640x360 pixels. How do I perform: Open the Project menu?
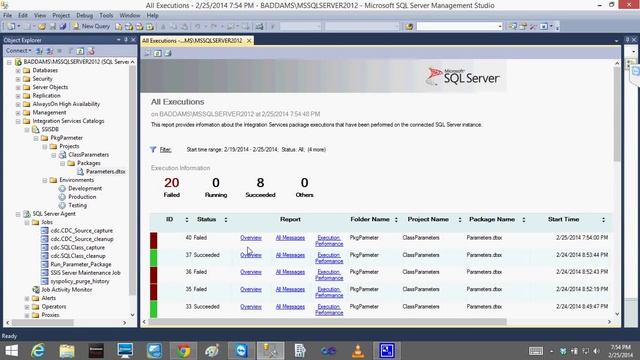61,16
